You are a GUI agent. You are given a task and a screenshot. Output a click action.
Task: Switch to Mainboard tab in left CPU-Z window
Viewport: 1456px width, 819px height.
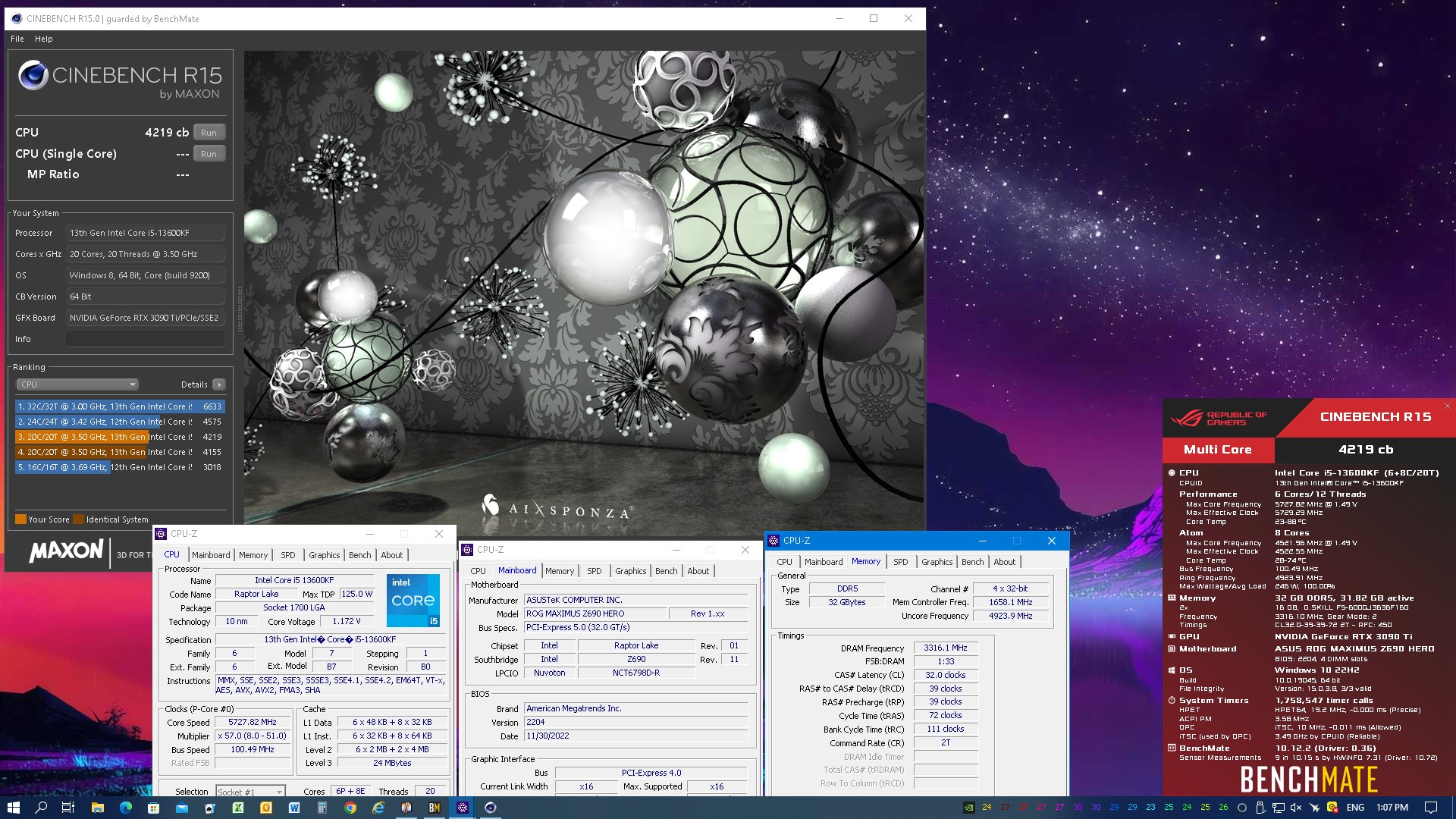coord(211,555)
